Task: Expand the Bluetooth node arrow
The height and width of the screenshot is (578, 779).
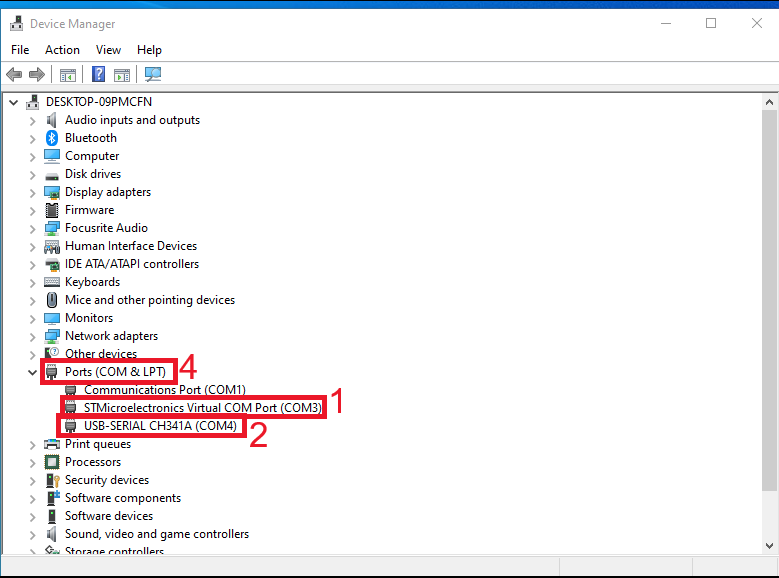Action: (32, 139)
